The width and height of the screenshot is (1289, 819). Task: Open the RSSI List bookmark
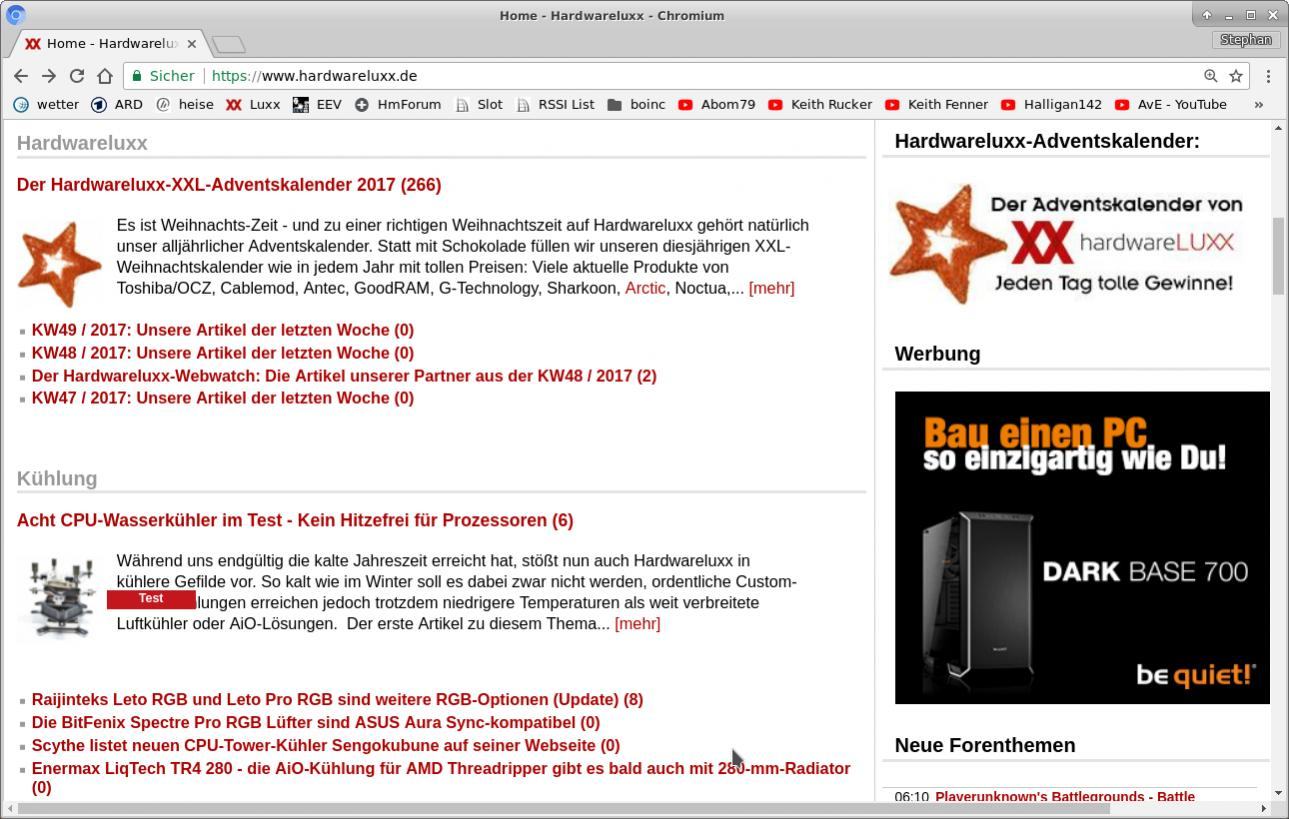556,104
